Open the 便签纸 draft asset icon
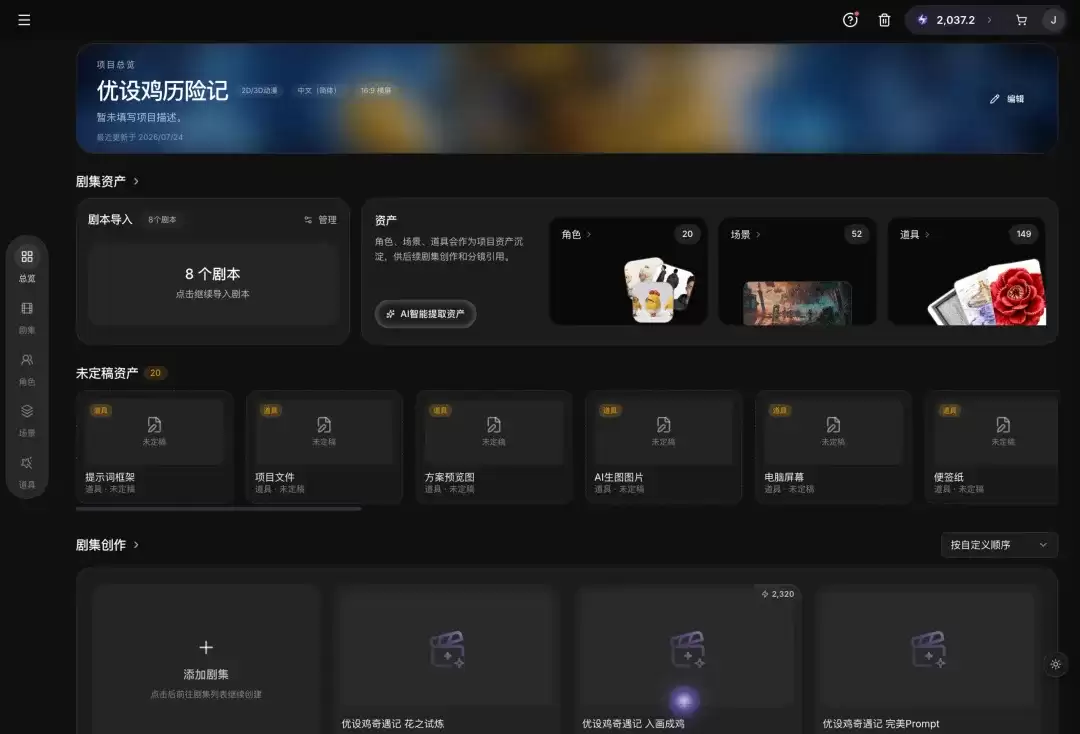This screenshot has height=734, width=1080. point(1003,425)
